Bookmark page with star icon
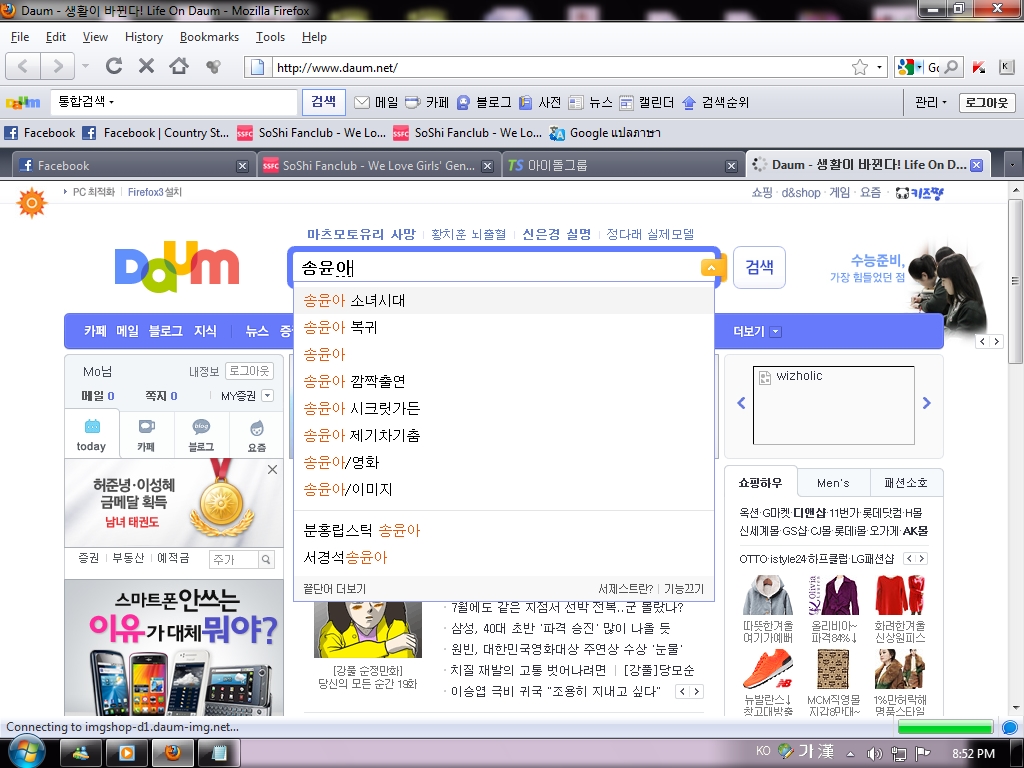 tap(860, 67)
